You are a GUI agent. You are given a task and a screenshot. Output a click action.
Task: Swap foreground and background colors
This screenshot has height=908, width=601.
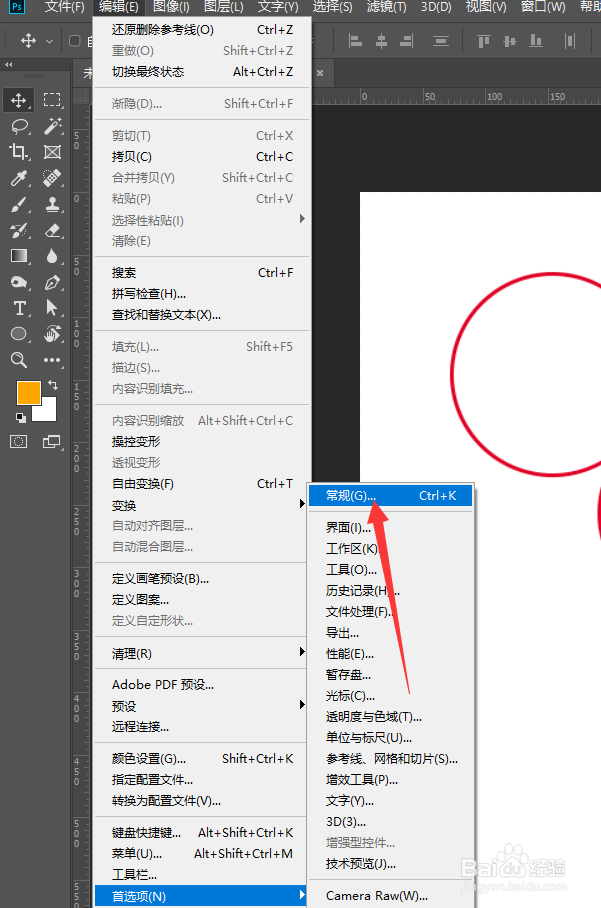point(53,385)
